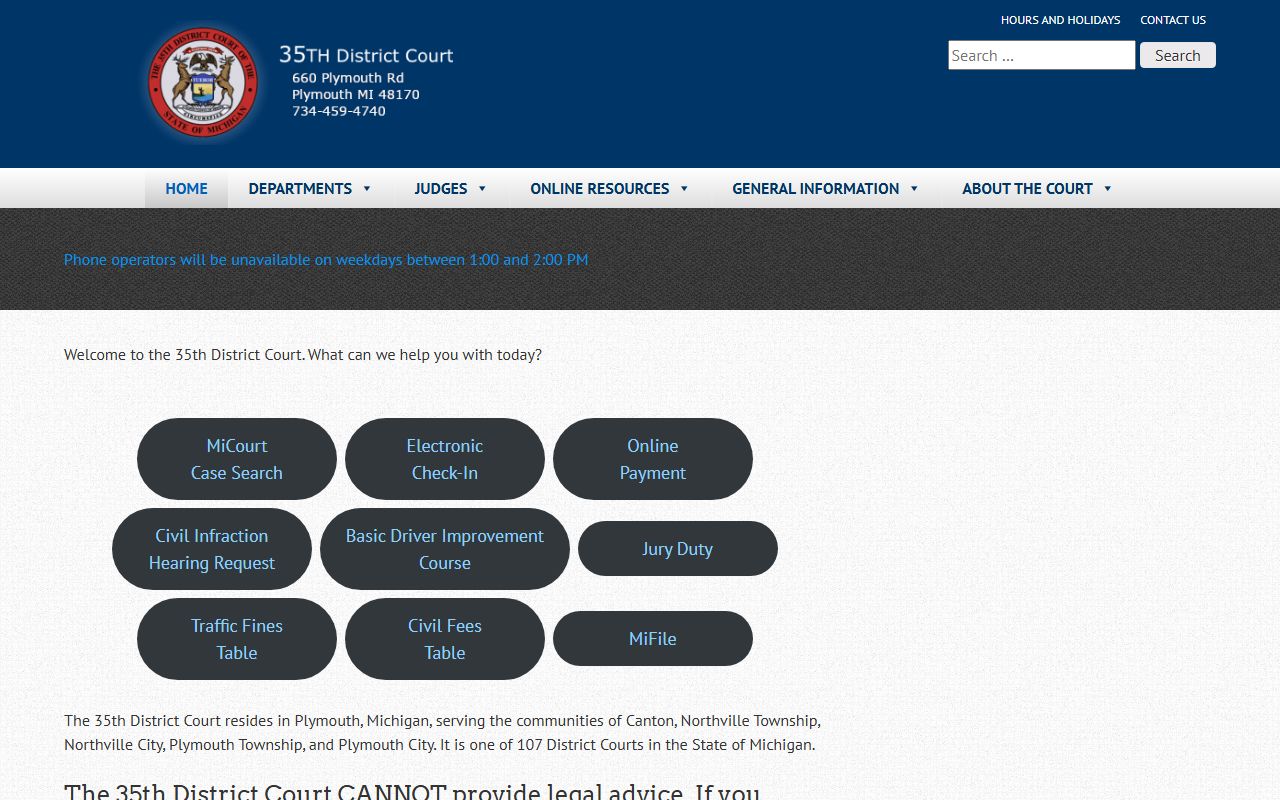Click the welcome text 'What can we help you with today?'

pyautogui.click(x=425, y=354)
